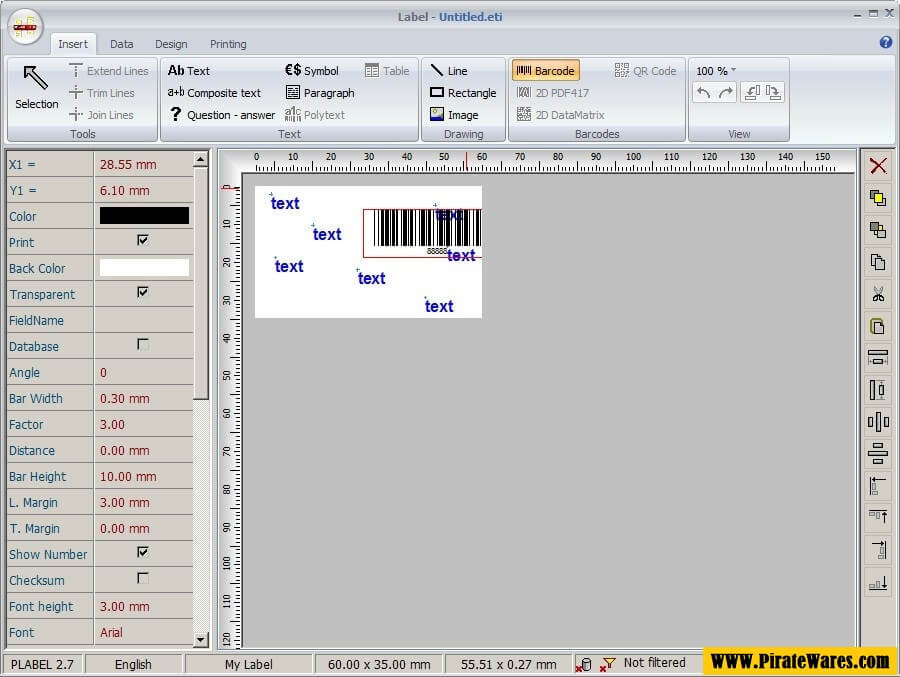Click the undo arrow in View group
This screenshot has width=900, height=677.
[704, 93]
